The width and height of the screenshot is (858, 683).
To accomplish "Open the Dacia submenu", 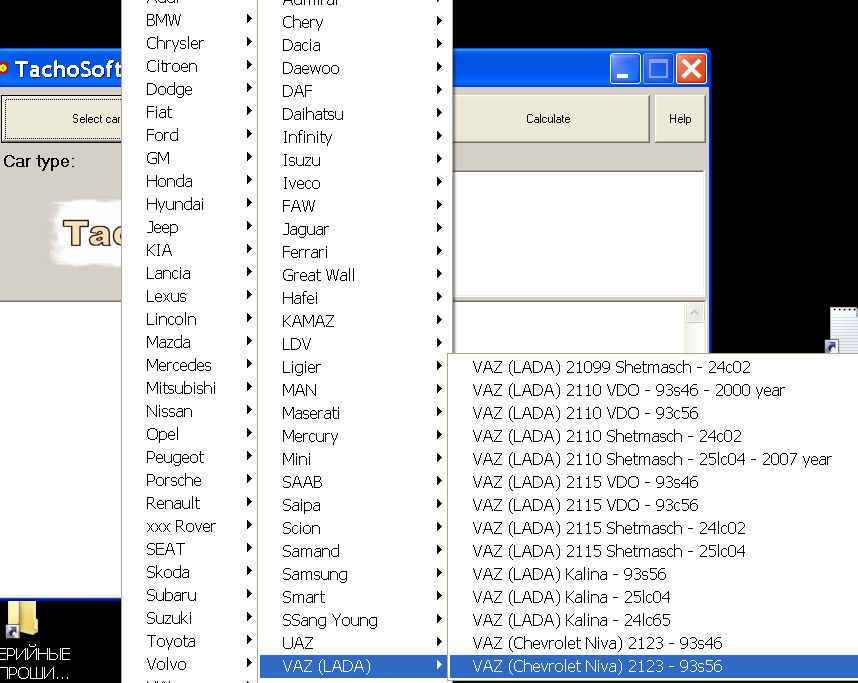I will point(354,45).
